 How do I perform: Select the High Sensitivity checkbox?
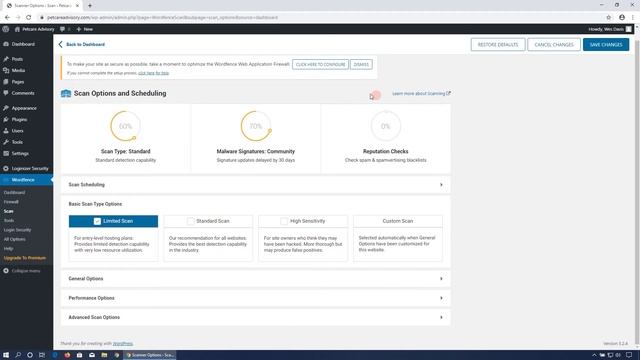(284, 221)
